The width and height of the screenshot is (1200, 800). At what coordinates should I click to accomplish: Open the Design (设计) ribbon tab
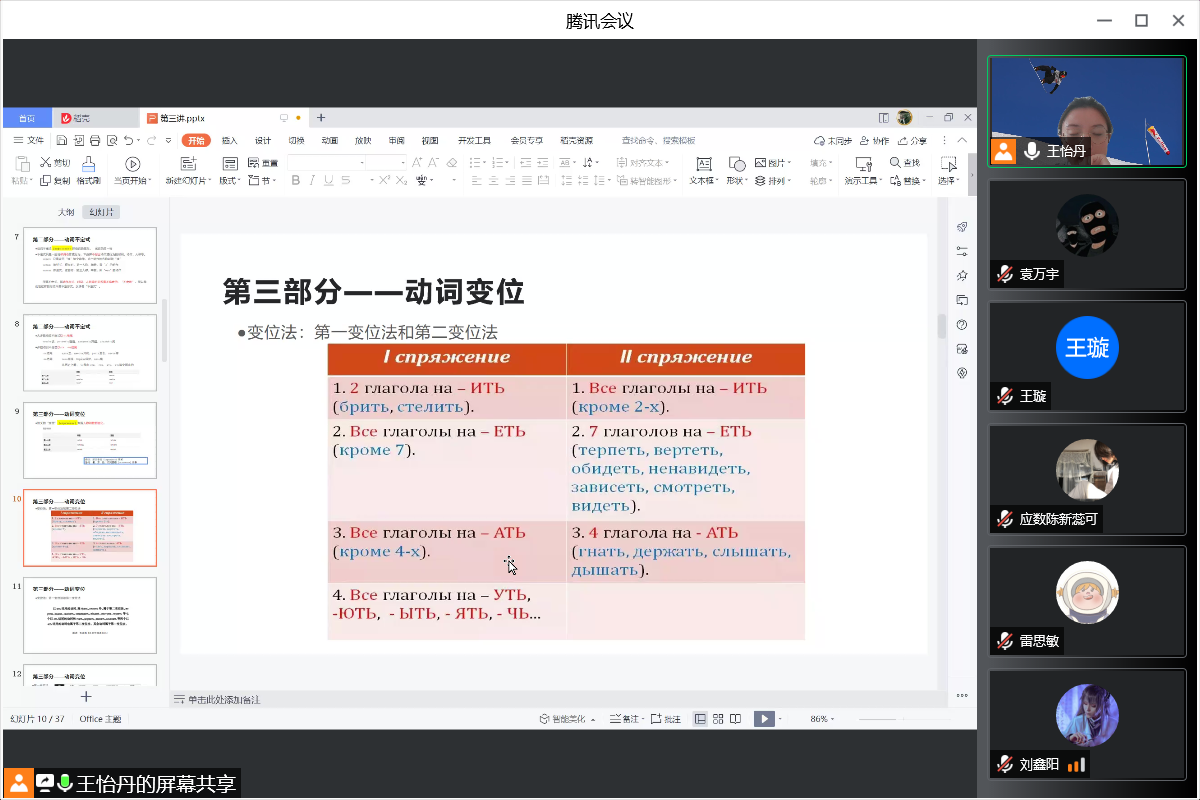tap(263, 141)
